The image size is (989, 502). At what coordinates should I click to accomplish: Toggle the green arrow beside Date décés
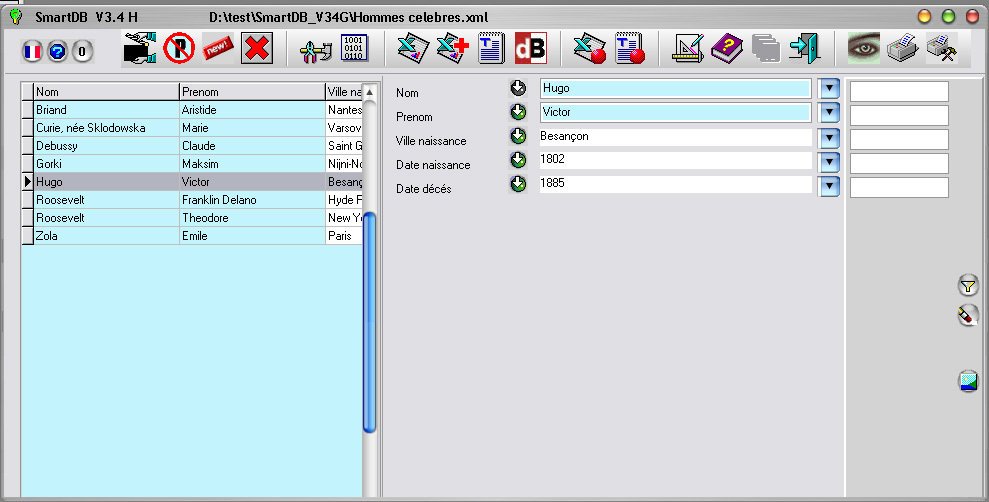coord(518,184)
